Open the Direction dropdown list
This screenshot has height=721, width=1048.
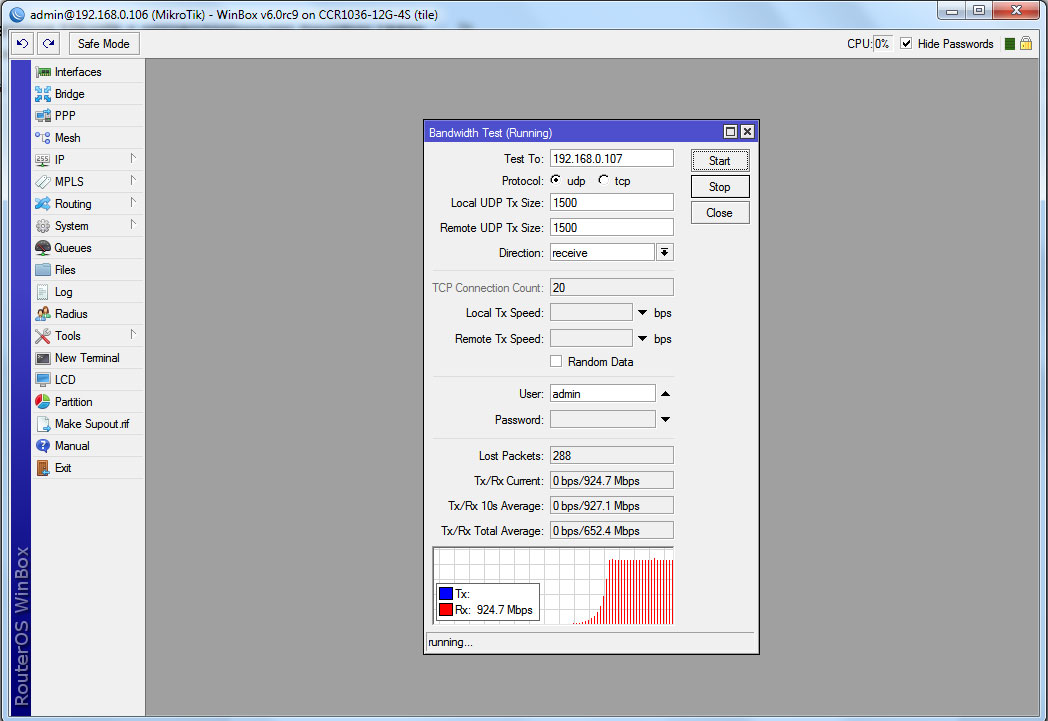pos(664,253)
